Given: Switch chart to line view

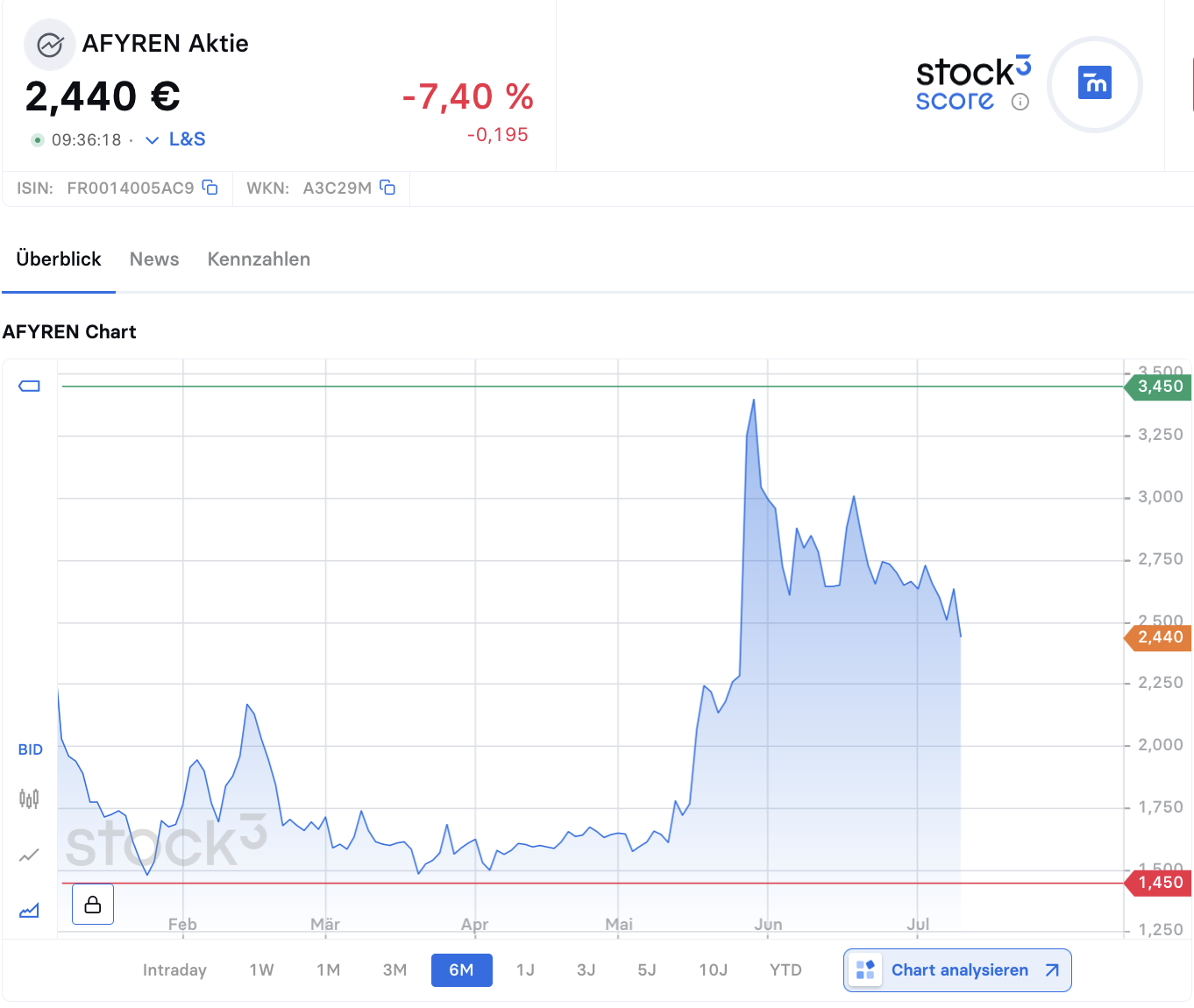Looking at the screenshot, I should tap(29, 855).
